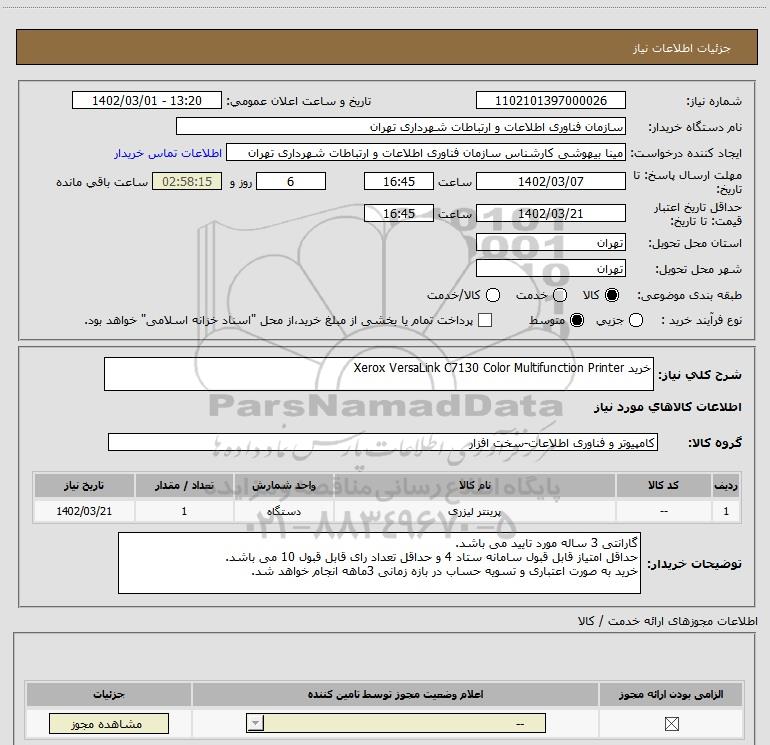Click the پرینتر لیزری item cell
Image resolution: width=770 pixels, height=745 pixels.
(x=474, y=511)
